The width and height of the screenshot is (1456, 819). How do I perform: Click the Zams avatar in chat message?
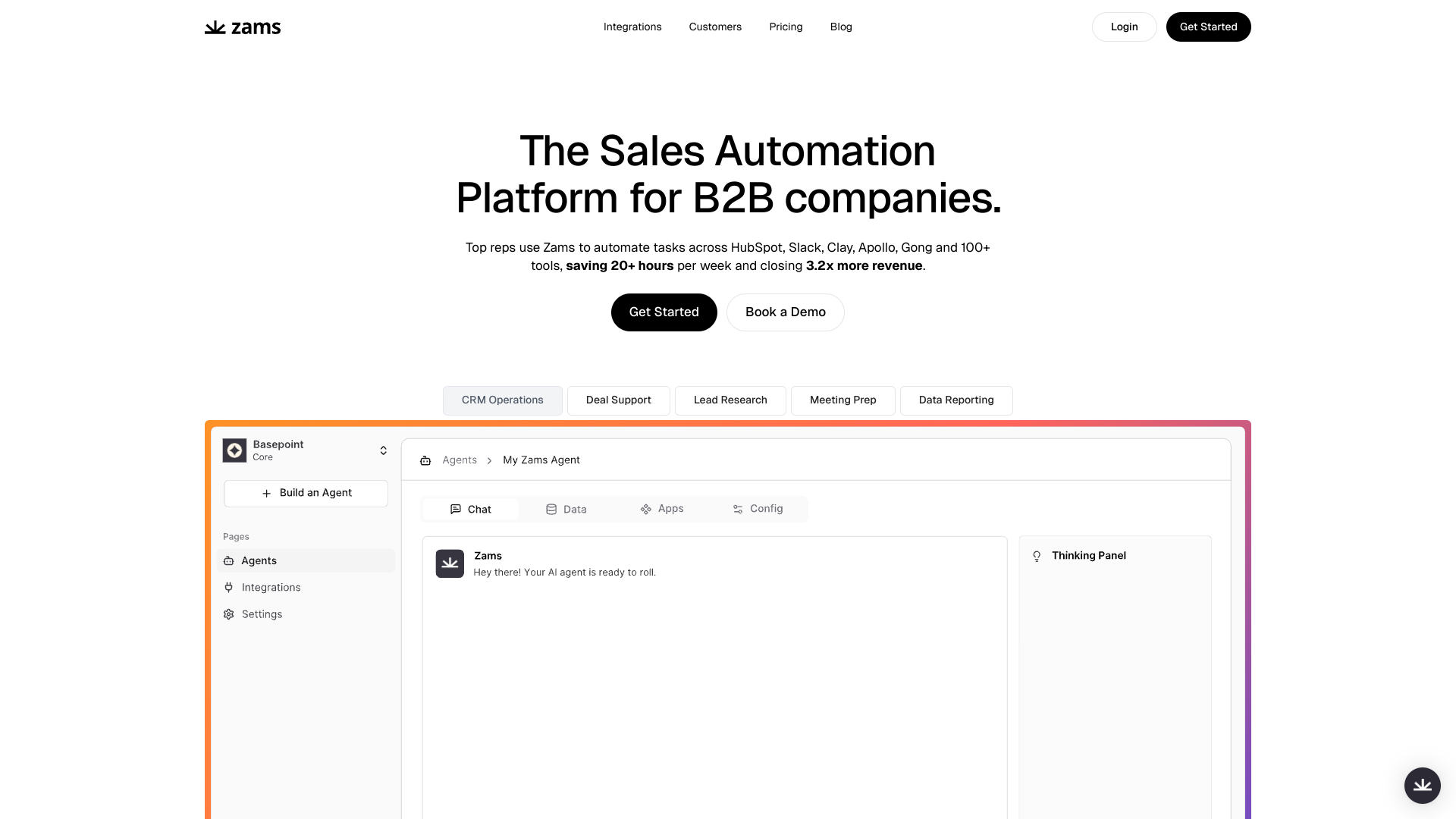pos(450,563)
